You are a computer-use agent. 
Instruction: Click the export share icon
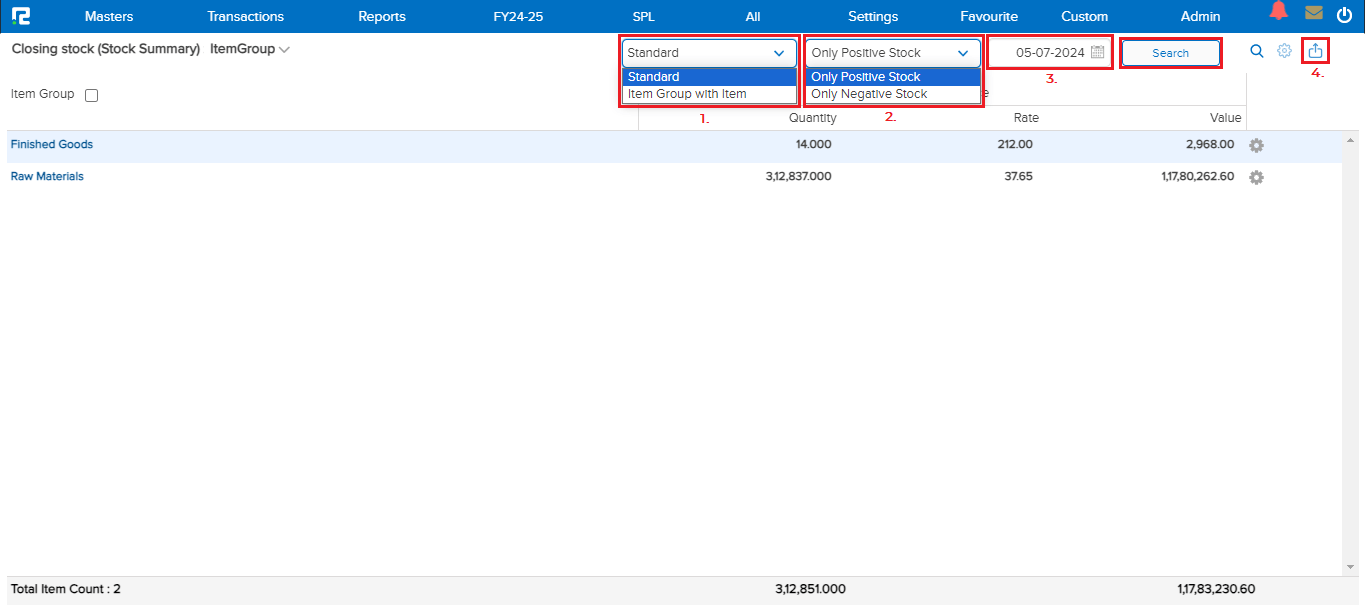tap(1315, 51)
